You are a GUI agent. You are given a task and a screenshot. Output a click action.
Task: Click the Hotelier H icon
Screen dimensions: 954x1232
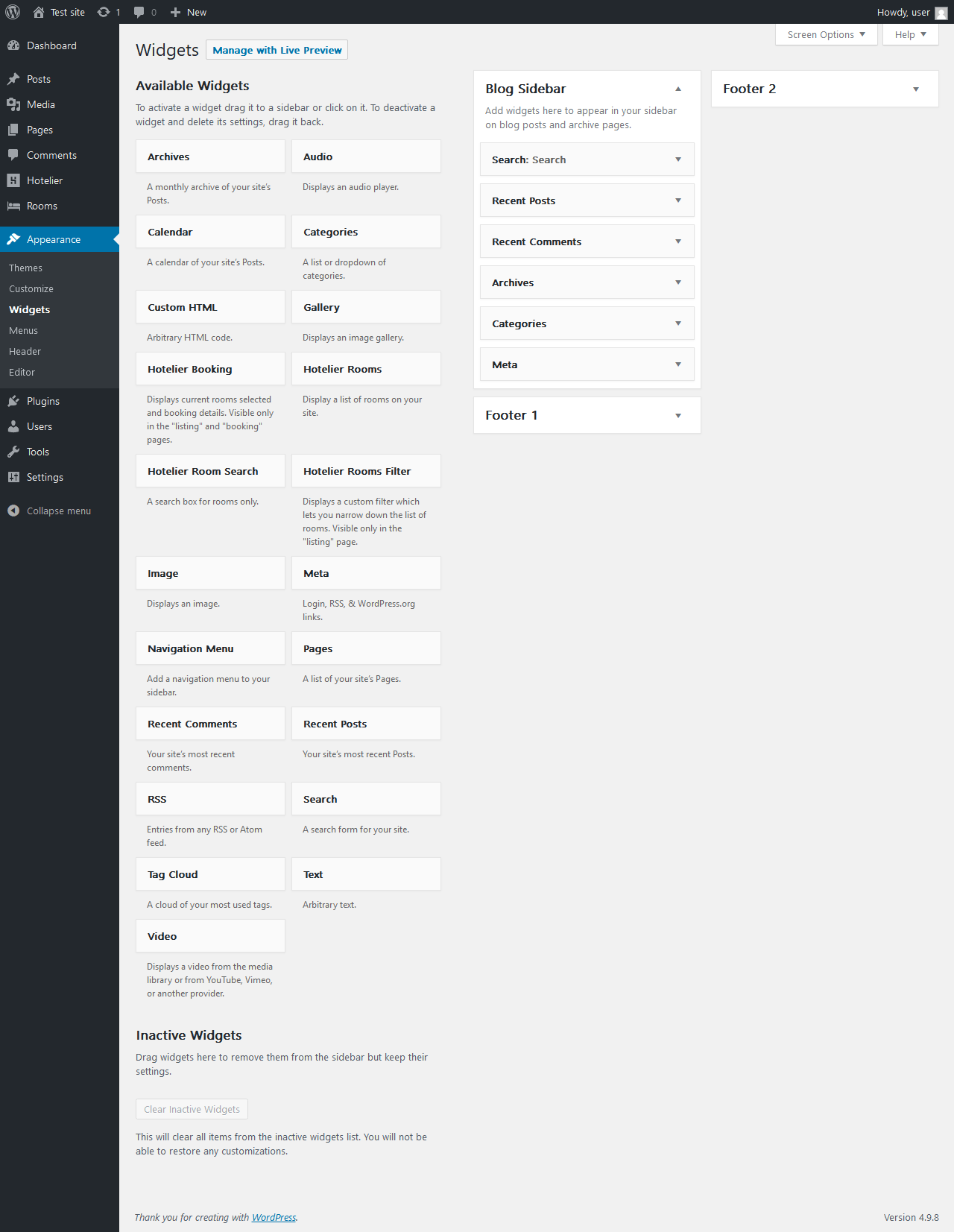13,180
